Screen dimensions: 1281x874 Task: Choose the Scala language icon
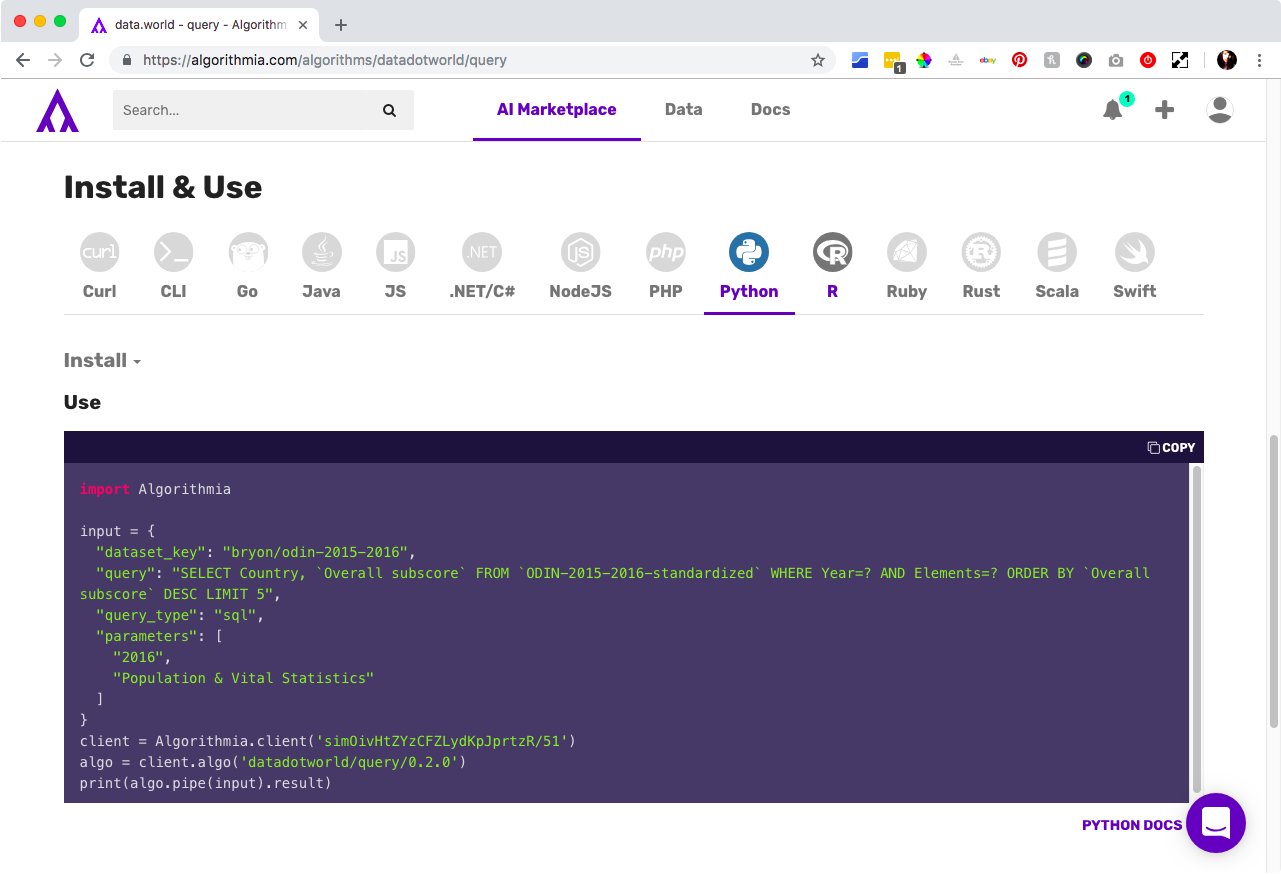coord(1057,252)
